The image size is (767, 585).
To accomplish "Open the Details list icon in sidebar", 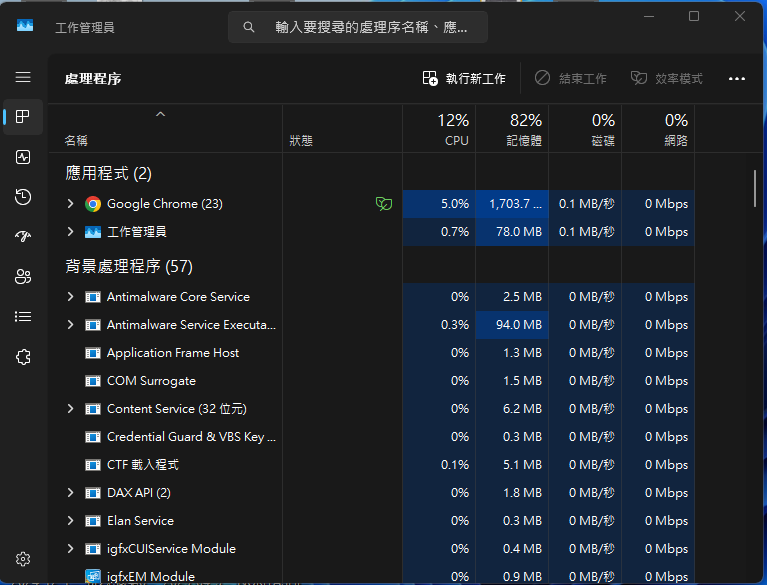I will (23, 316).
